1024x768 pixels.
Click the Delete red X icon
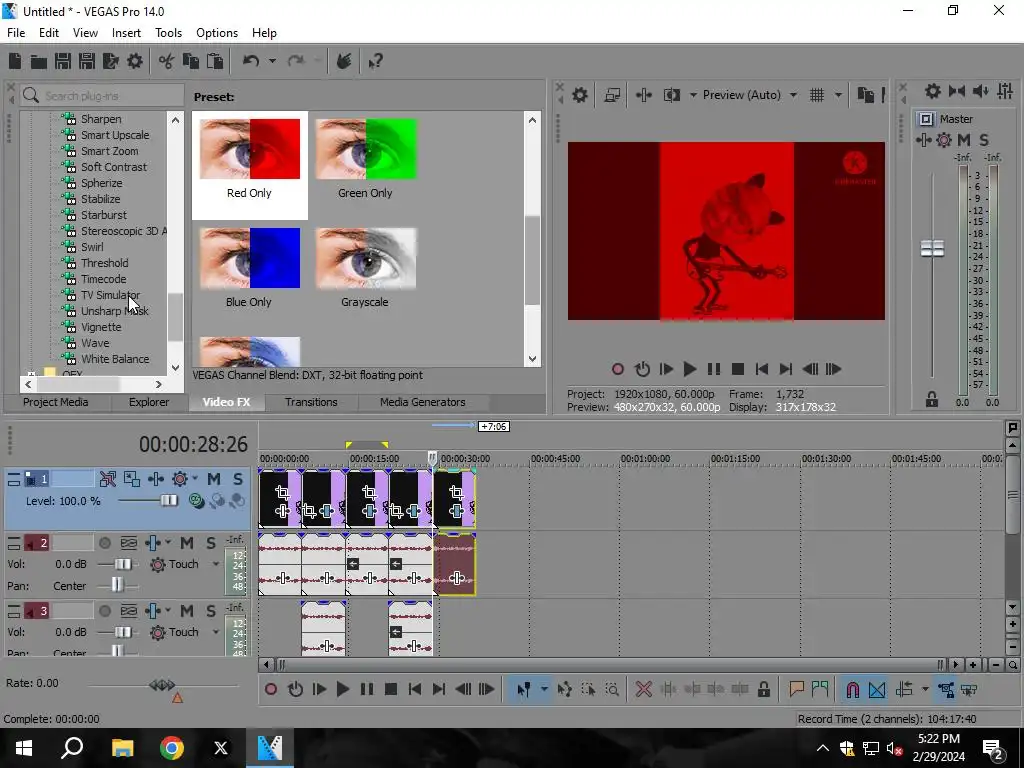point(643,689)
